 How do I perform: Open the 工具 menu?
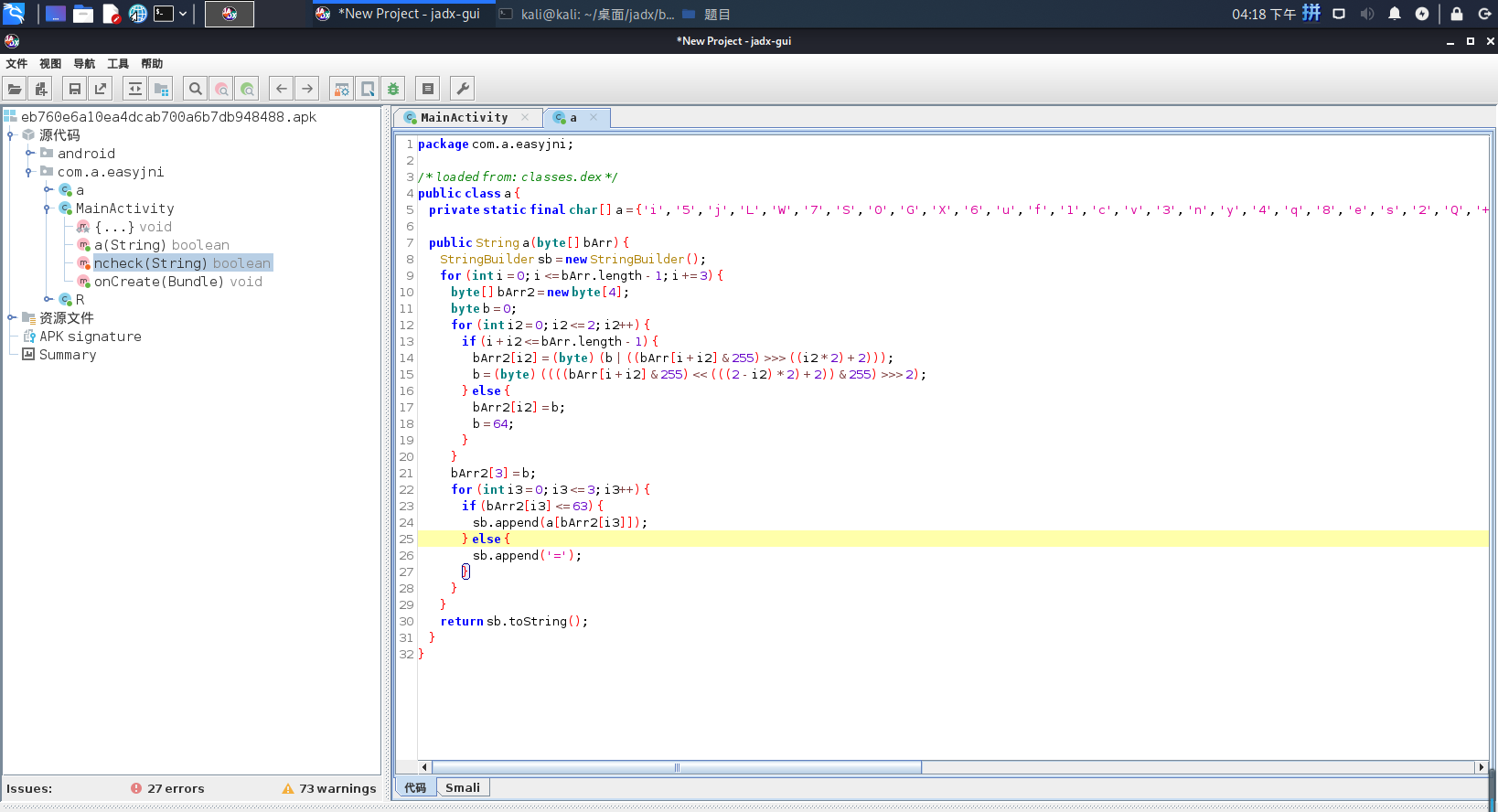(x=118, y=63)
